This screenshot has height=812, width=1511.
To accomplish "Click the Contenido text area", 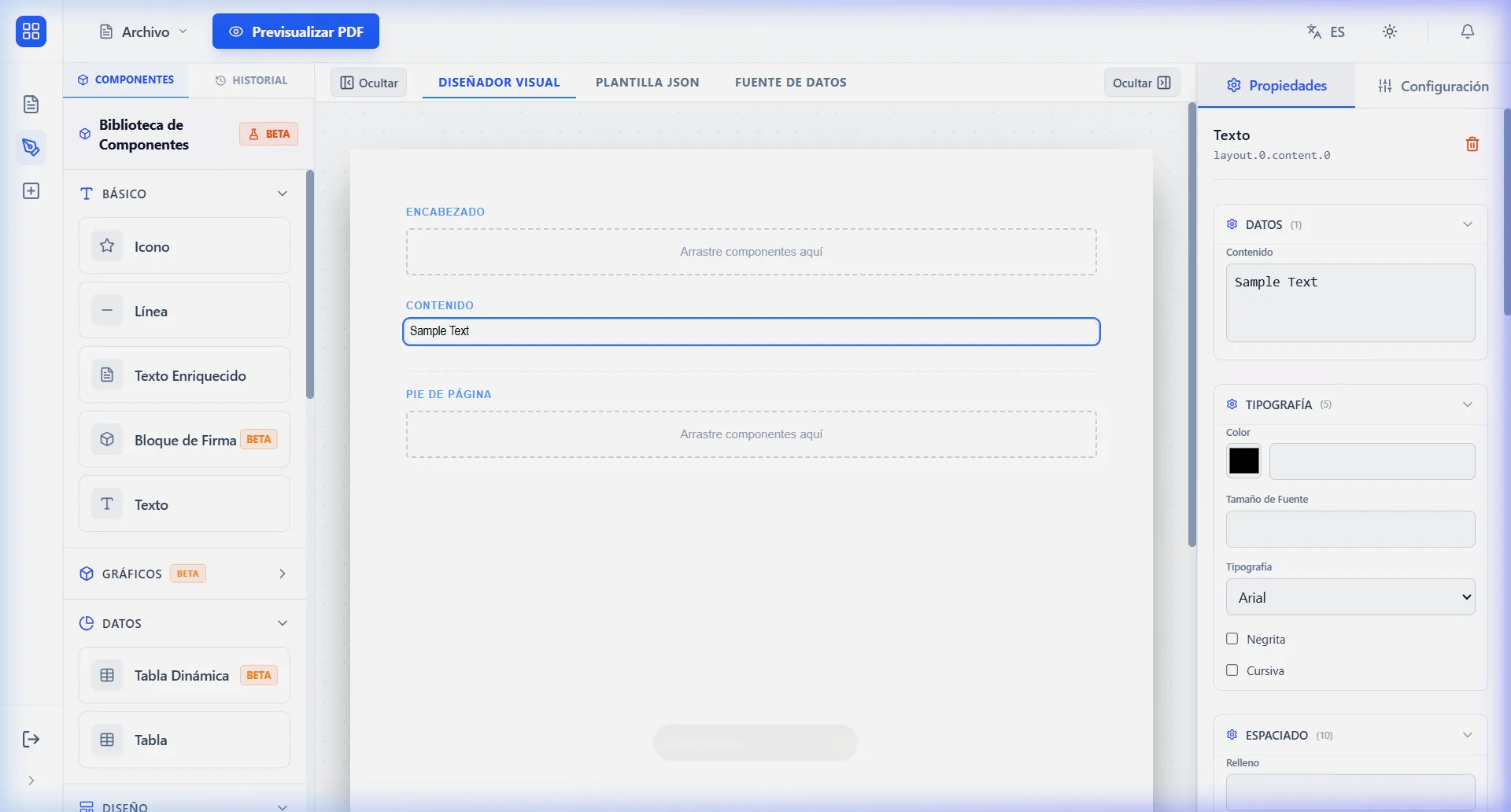I will [1350, 303].
